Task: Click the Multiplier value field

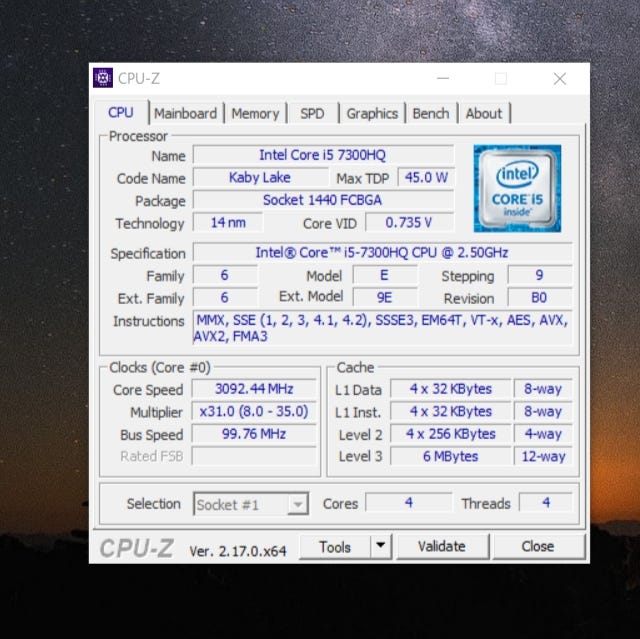Action: tap(256, 412)
